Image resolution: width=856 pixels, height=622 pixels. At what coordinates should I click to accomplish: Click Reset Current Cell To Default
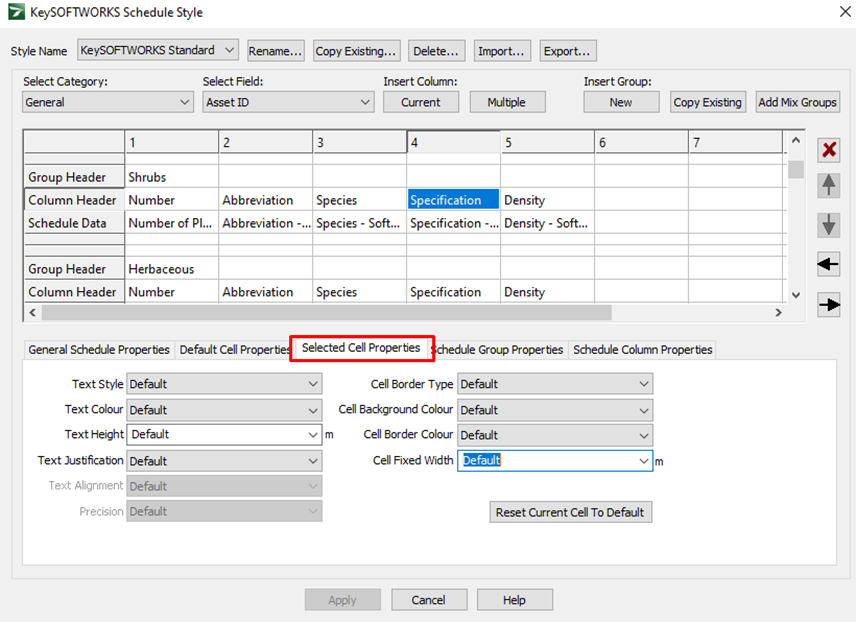(x=570, y=511)
